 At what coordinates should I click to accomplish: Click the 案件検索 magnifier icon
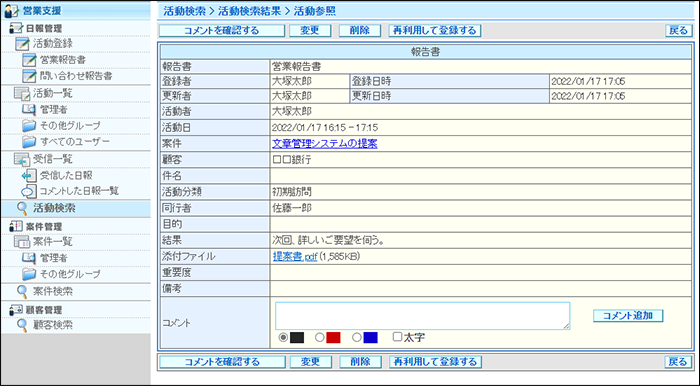[22, 292]
